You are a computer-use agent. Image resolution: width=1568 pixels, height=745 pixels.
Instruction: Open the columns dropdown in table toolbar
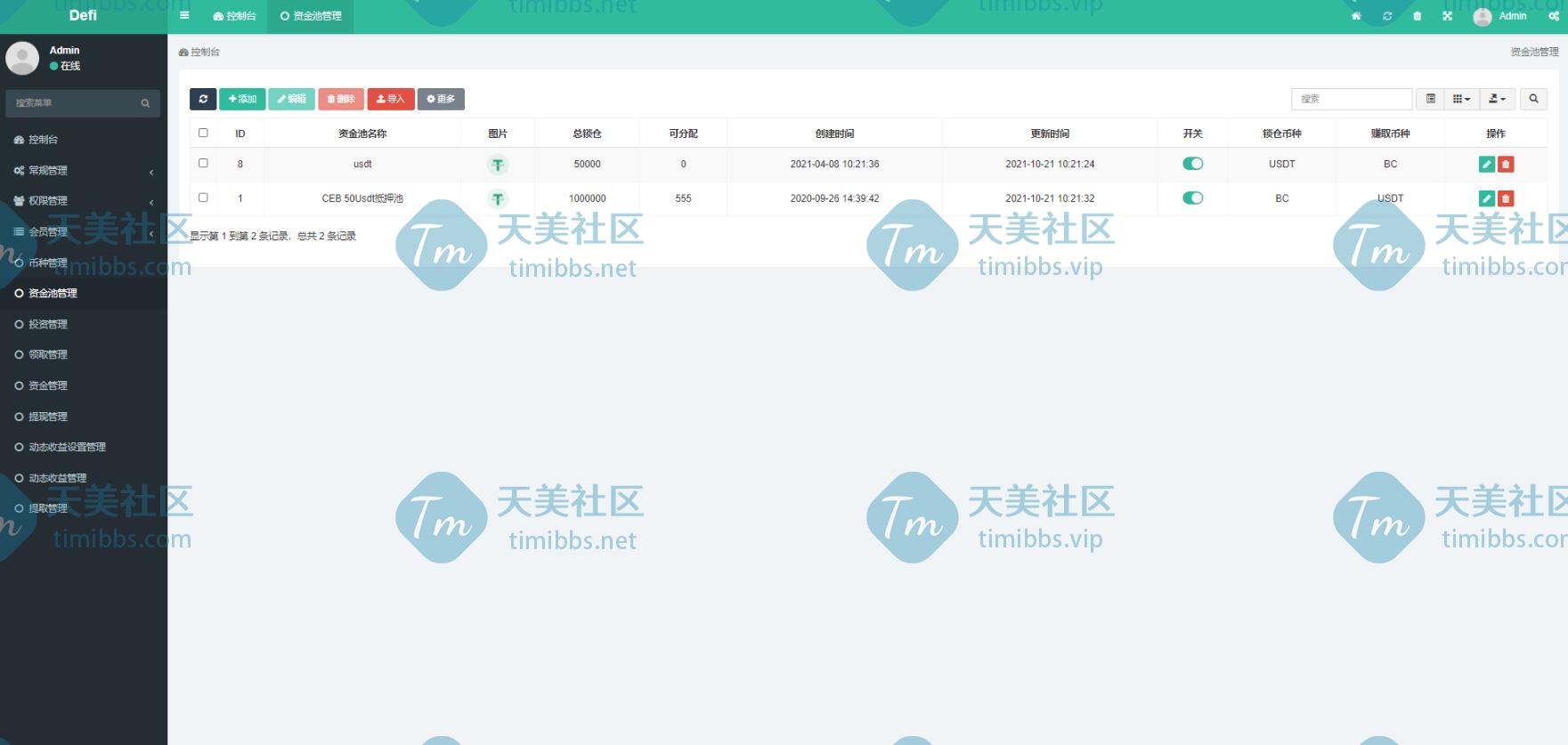point(1461,99)
